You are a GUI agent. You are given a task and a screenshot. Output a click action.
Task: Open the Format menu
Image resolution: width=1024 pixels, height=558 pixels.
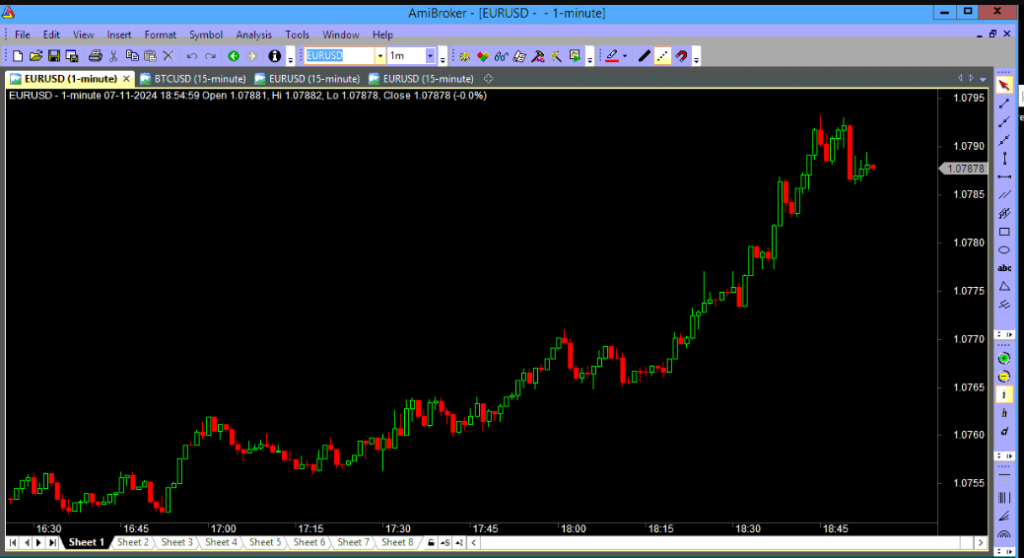click(x=160, y=35)
